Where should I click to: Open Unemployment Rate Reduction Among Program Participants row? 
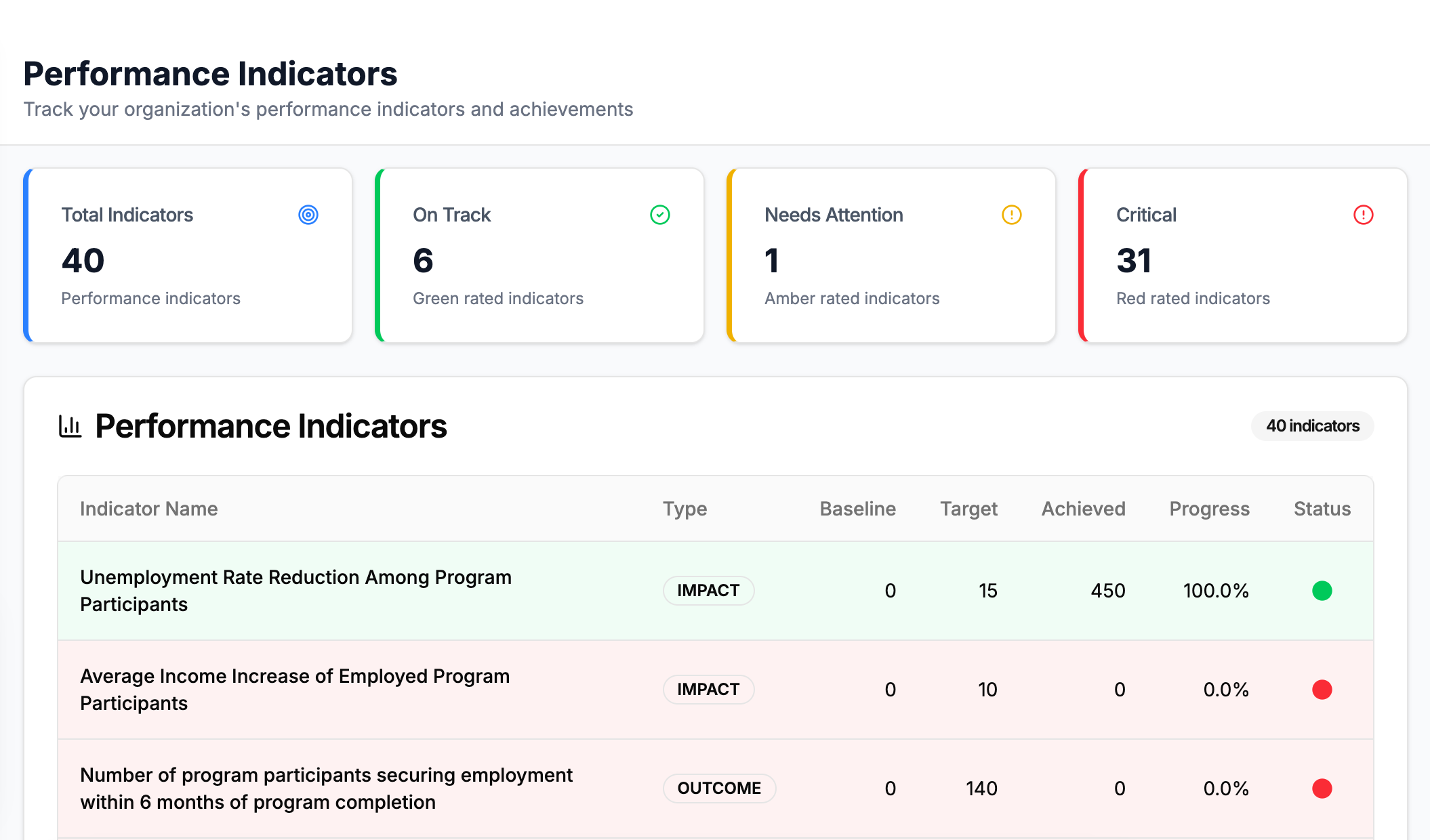click(x=295, y=591)
